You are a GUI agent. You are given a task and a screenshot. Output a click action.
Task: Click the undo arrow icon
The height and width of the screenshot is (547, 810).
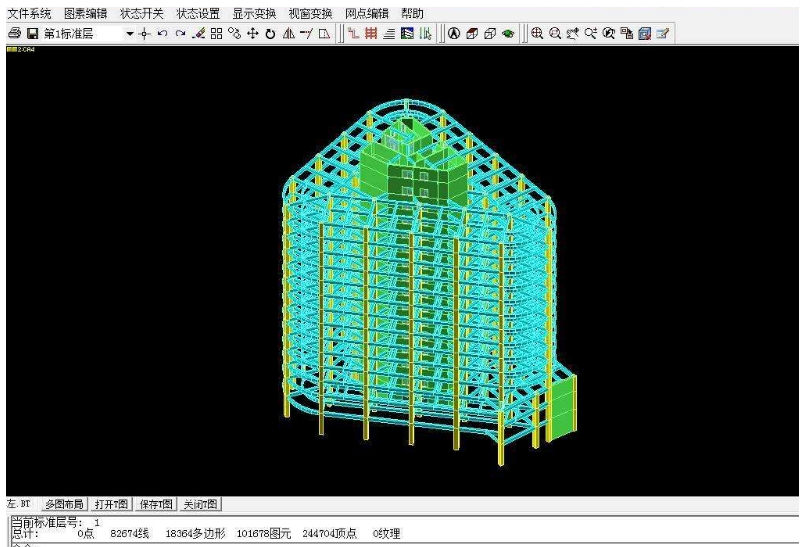(x=162, y=33)
